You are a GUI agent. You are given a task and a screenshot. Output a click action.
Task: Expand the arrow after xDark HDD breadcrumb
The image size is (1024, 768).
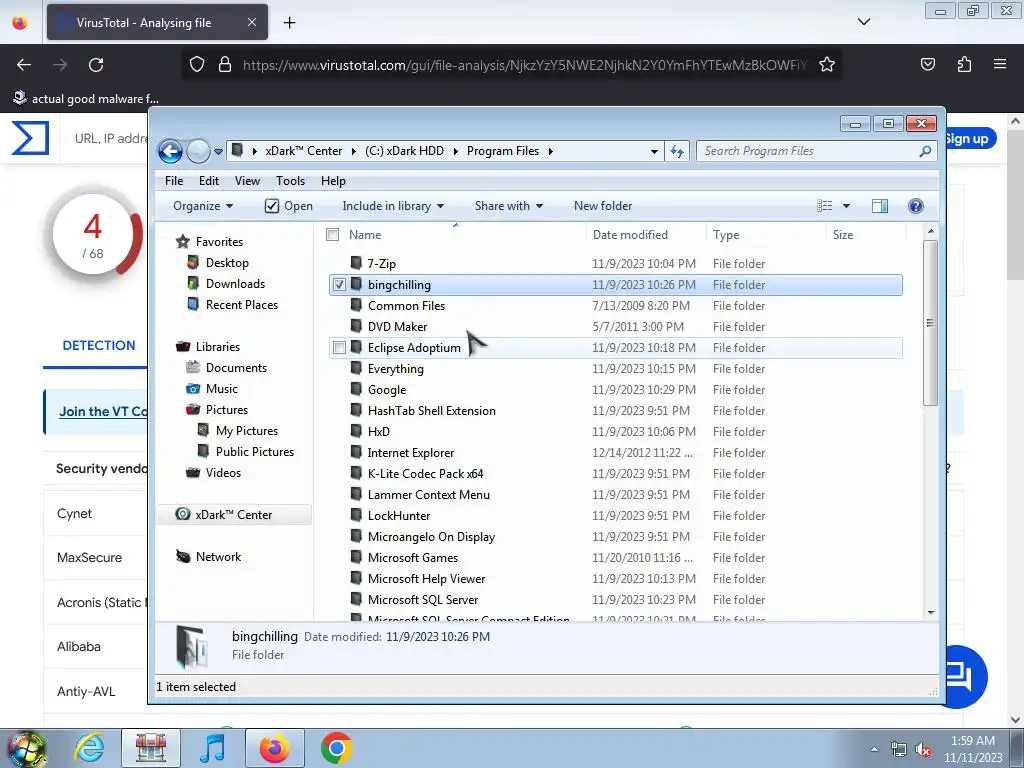(455, 152)
